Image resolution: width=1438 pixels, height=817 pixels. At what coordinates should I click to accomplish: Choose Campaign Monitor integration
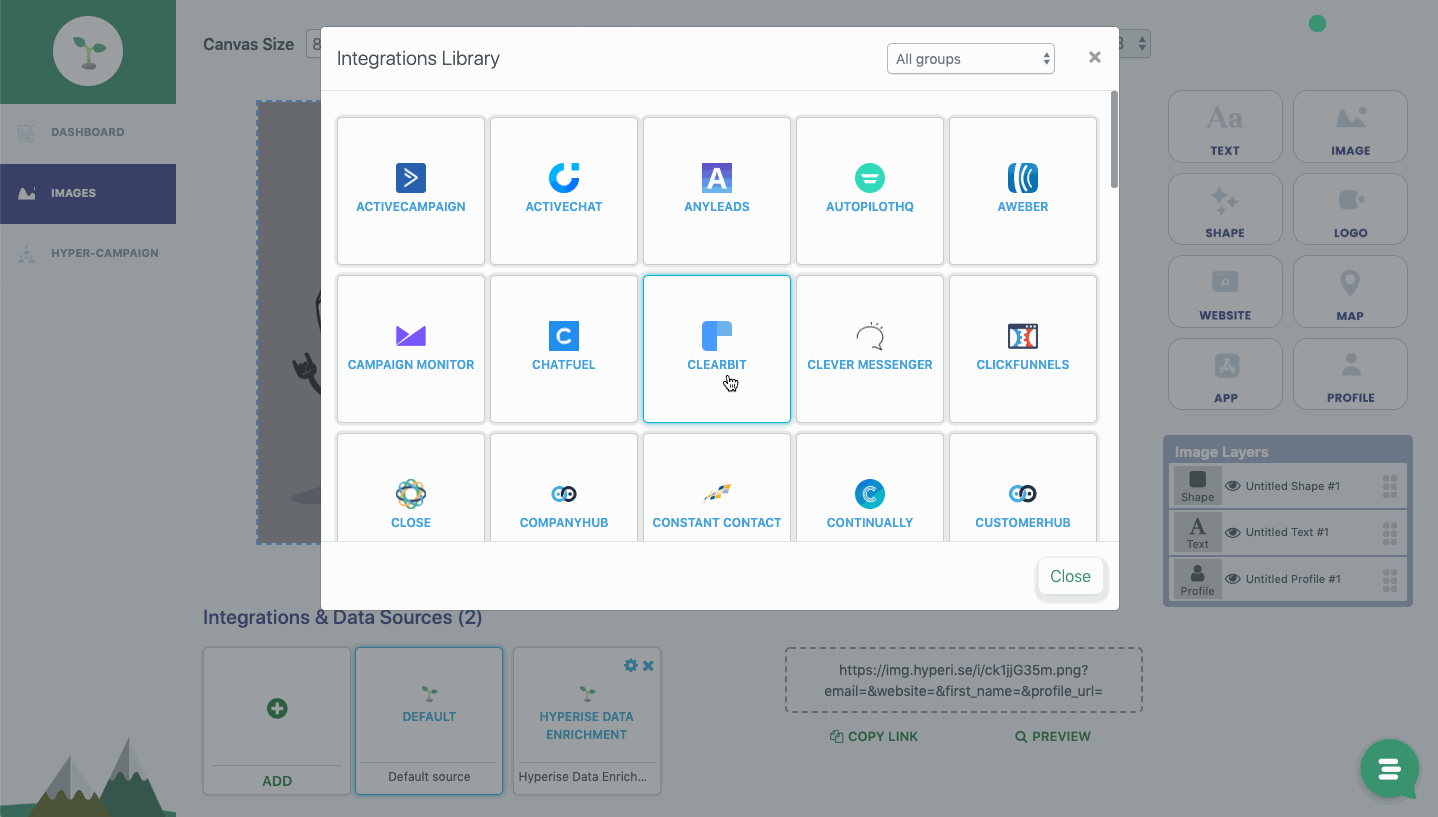(x=411, y=349)
